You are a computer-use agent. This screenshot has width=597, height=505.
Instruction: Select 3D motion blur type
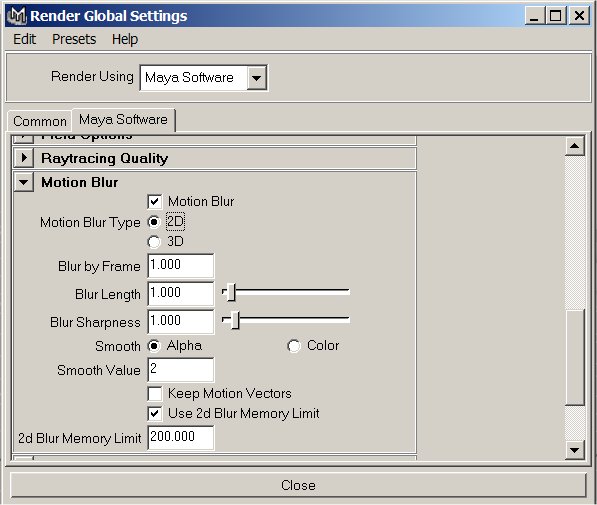coord(154,241)
